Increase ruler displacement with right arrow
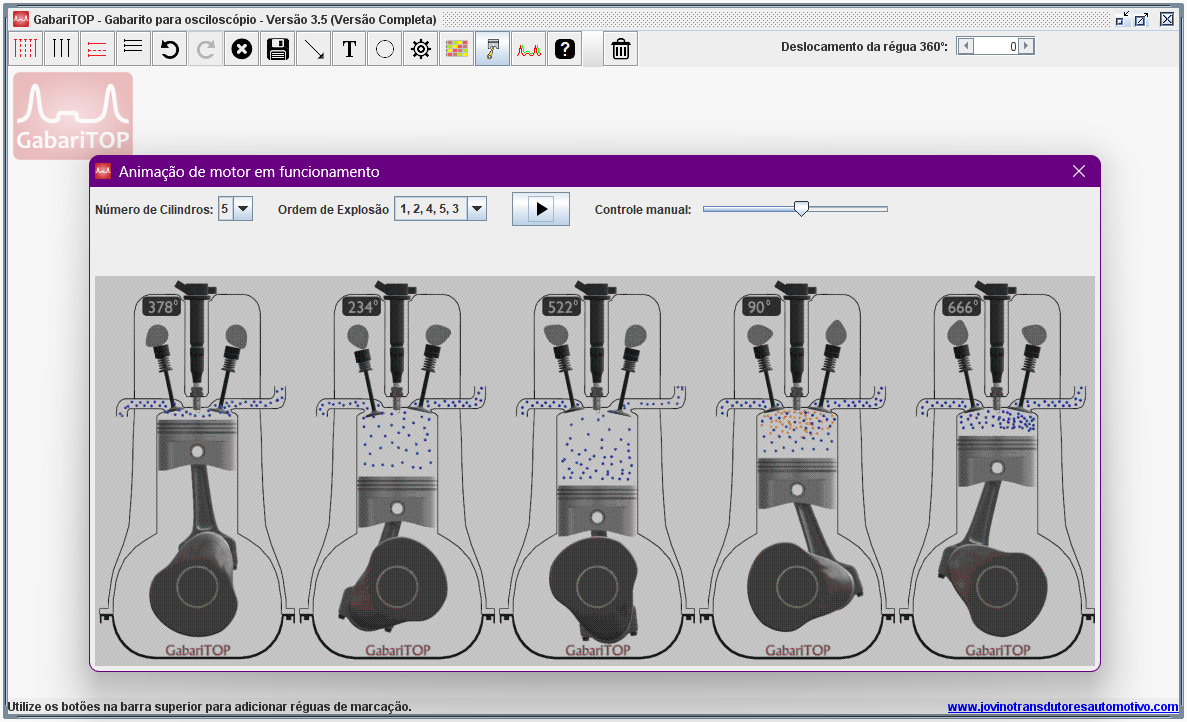 point(1026,46)
